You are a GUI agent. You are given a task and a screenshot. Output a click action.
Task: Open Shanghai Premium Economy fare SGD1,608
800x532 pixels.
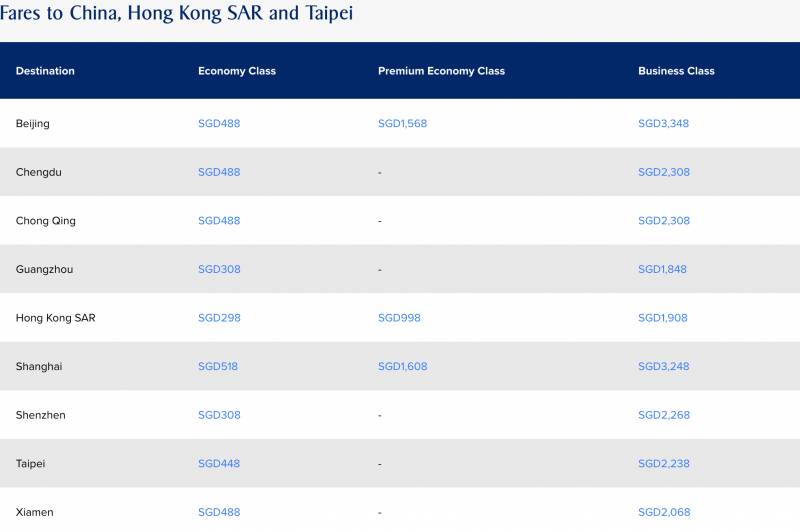pos(402,366)
